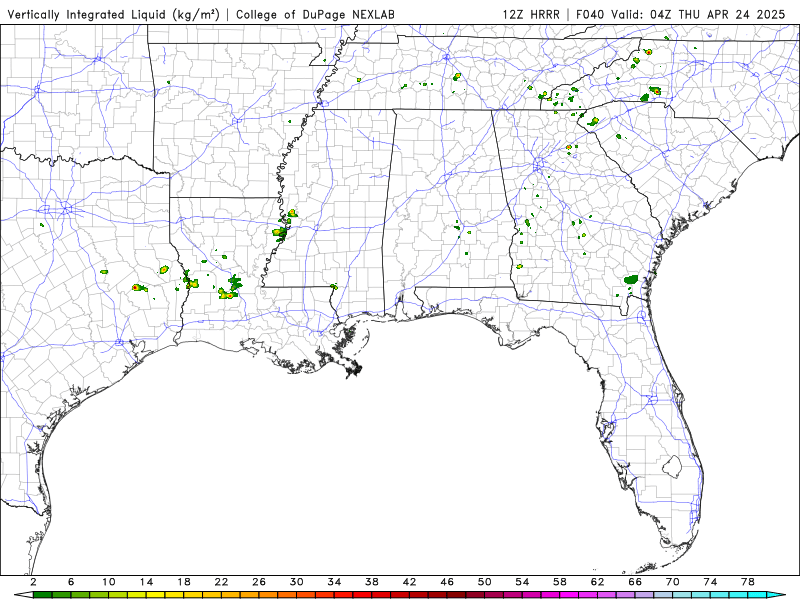Select the legend value 2

33,582
